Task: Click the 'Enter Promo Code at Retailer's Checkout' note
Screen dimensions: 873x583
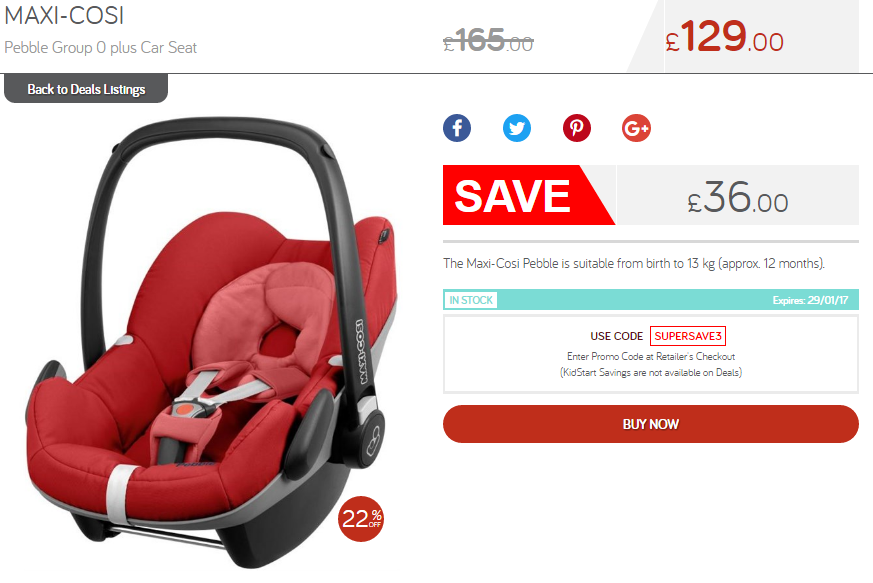Action: 651,356
